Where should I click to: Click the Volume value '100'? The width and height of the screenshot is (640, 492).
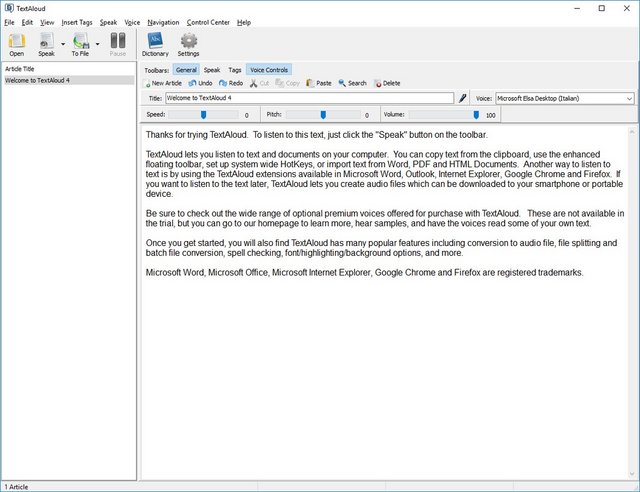[x=491, y=116]
